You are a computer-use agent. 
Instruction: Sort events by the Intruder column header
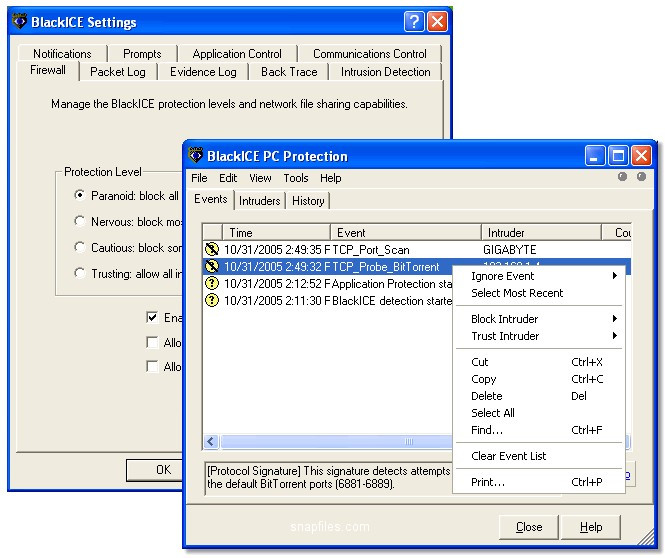coord(542,232)
